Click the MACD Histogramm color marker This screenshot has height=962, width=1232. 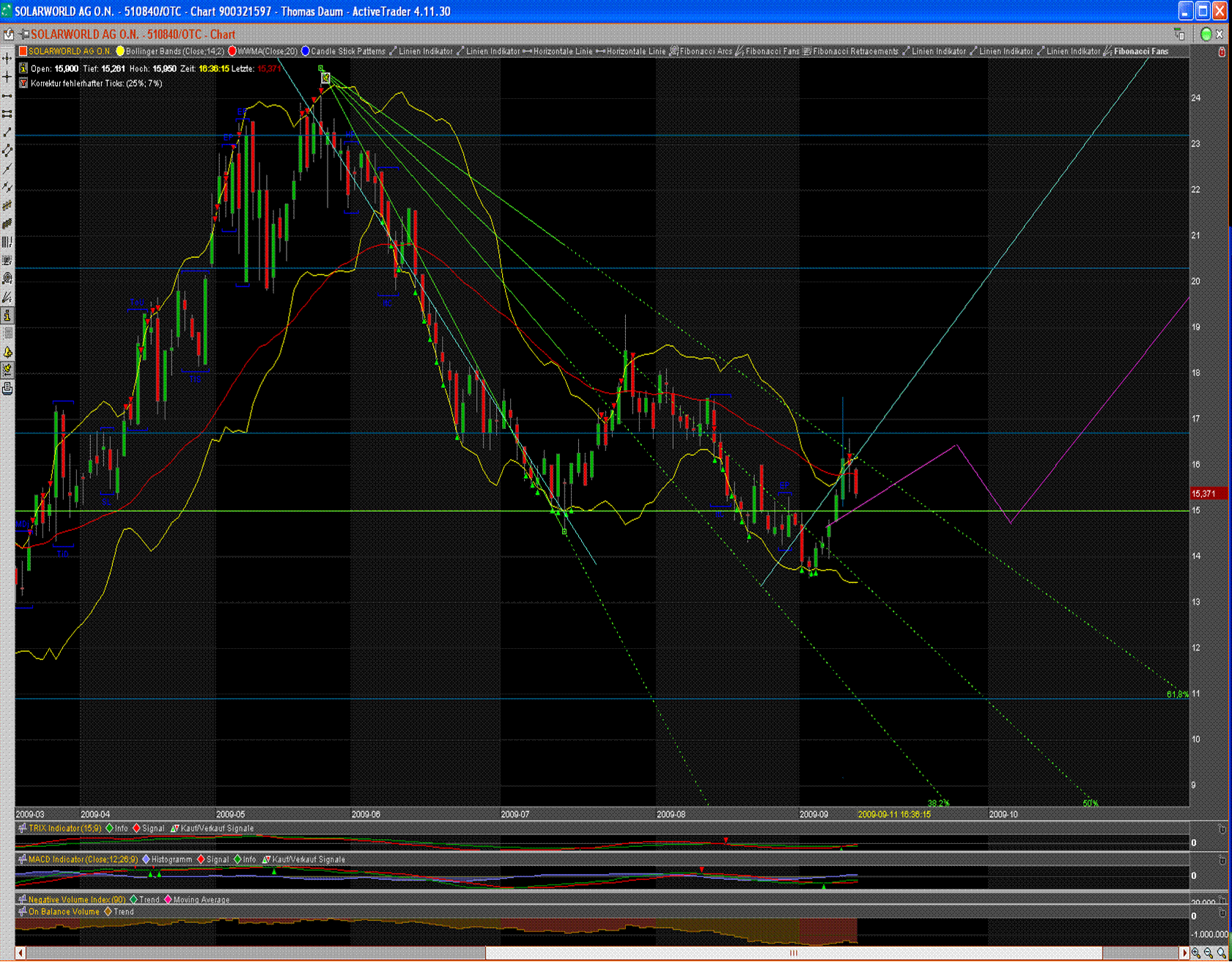pos(146,859)
